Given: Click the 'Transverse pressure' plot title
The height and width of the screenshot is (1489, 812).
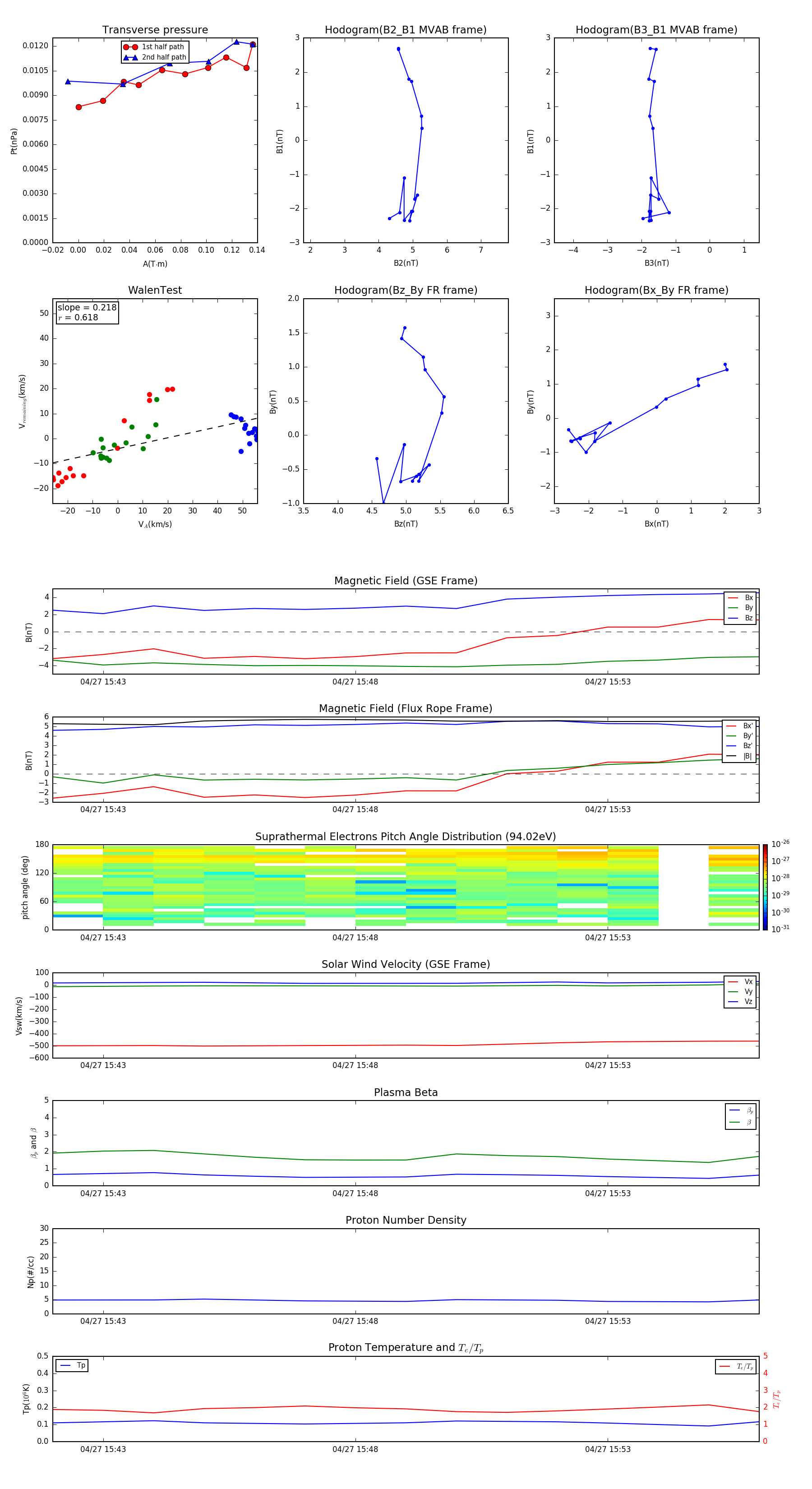Looking at the screenshot, I should (x=155, y=30).
